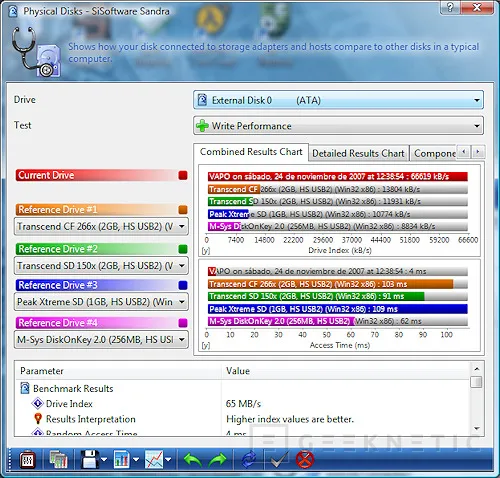Open the Drive External Disk 0 dropdown
The height and width of the screenshot is (478, 500).
pyautogui.click(x=338, y=100)
